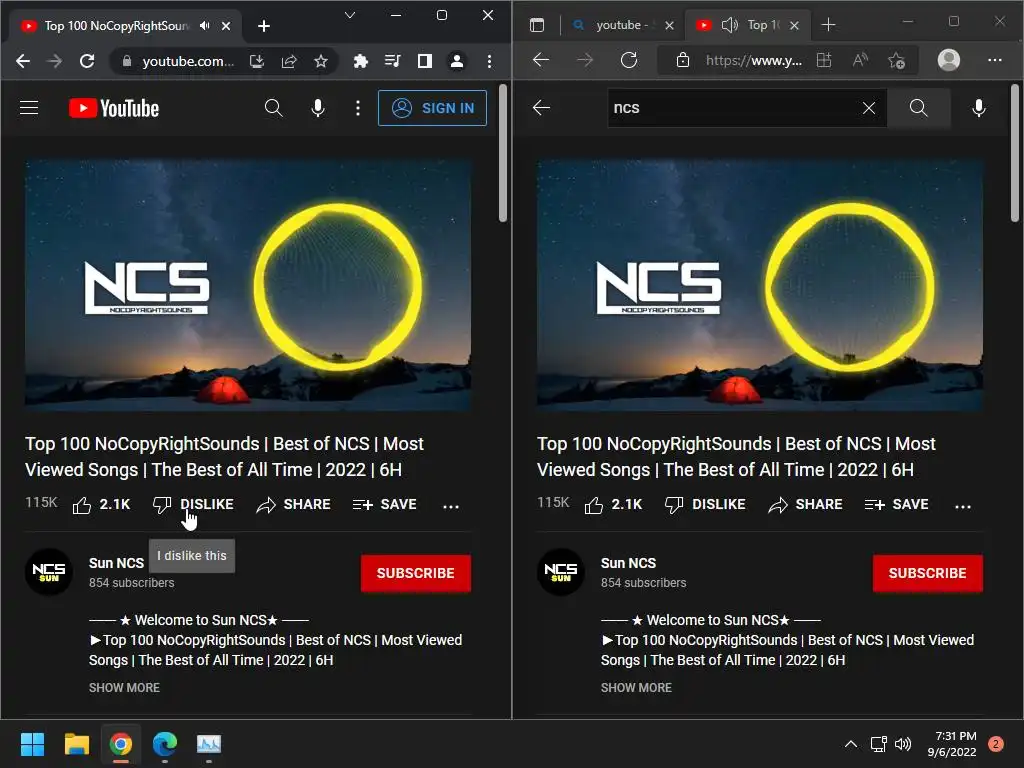Image resolution: width=1024 pixels, height=768 pixels.
Task: Go forward in Chrome browser
Action: click(x=55, y=61)
